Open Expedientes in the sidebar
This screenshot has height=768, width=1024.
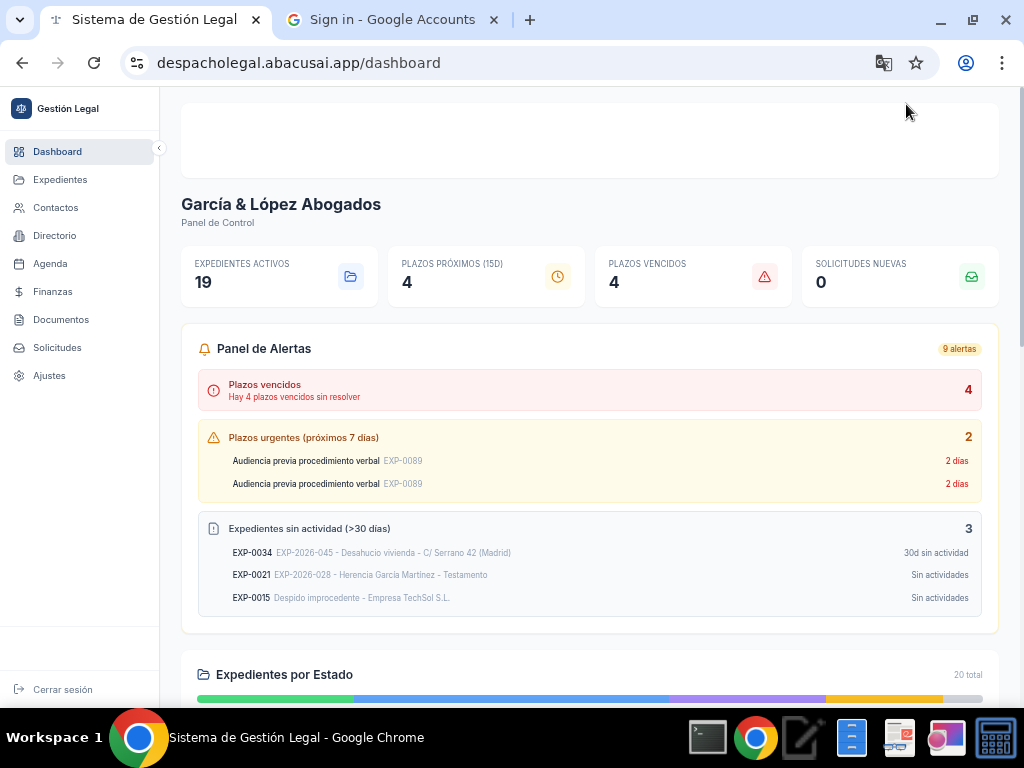point(59,180)
